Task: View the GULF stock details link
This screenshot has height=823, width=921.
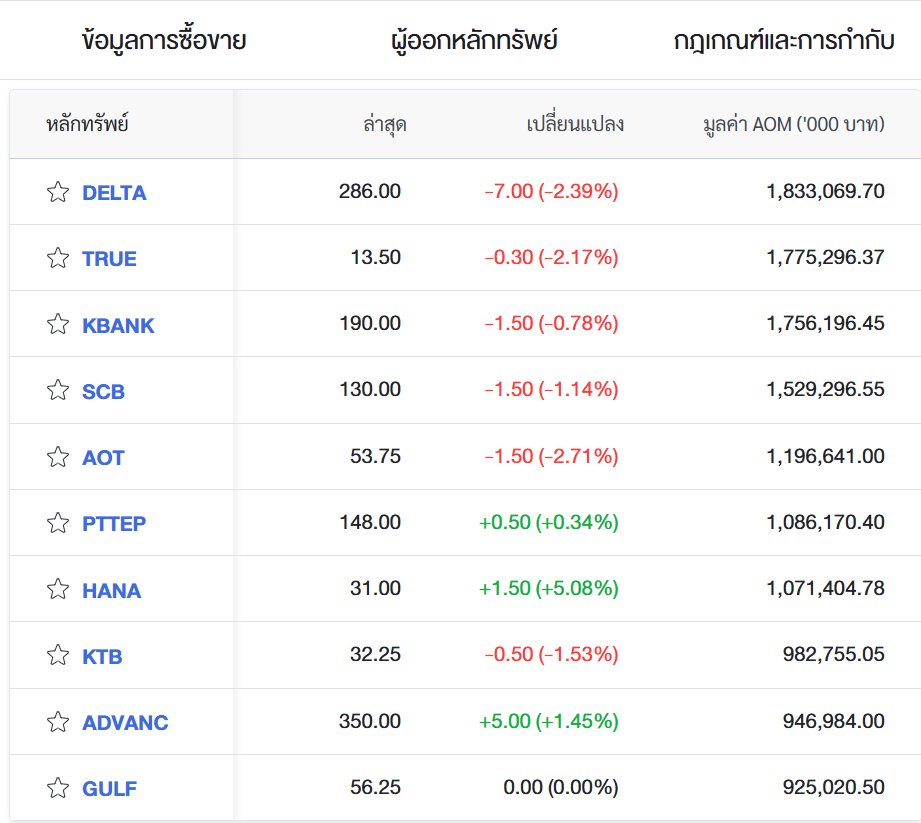Action: (109, 789)
